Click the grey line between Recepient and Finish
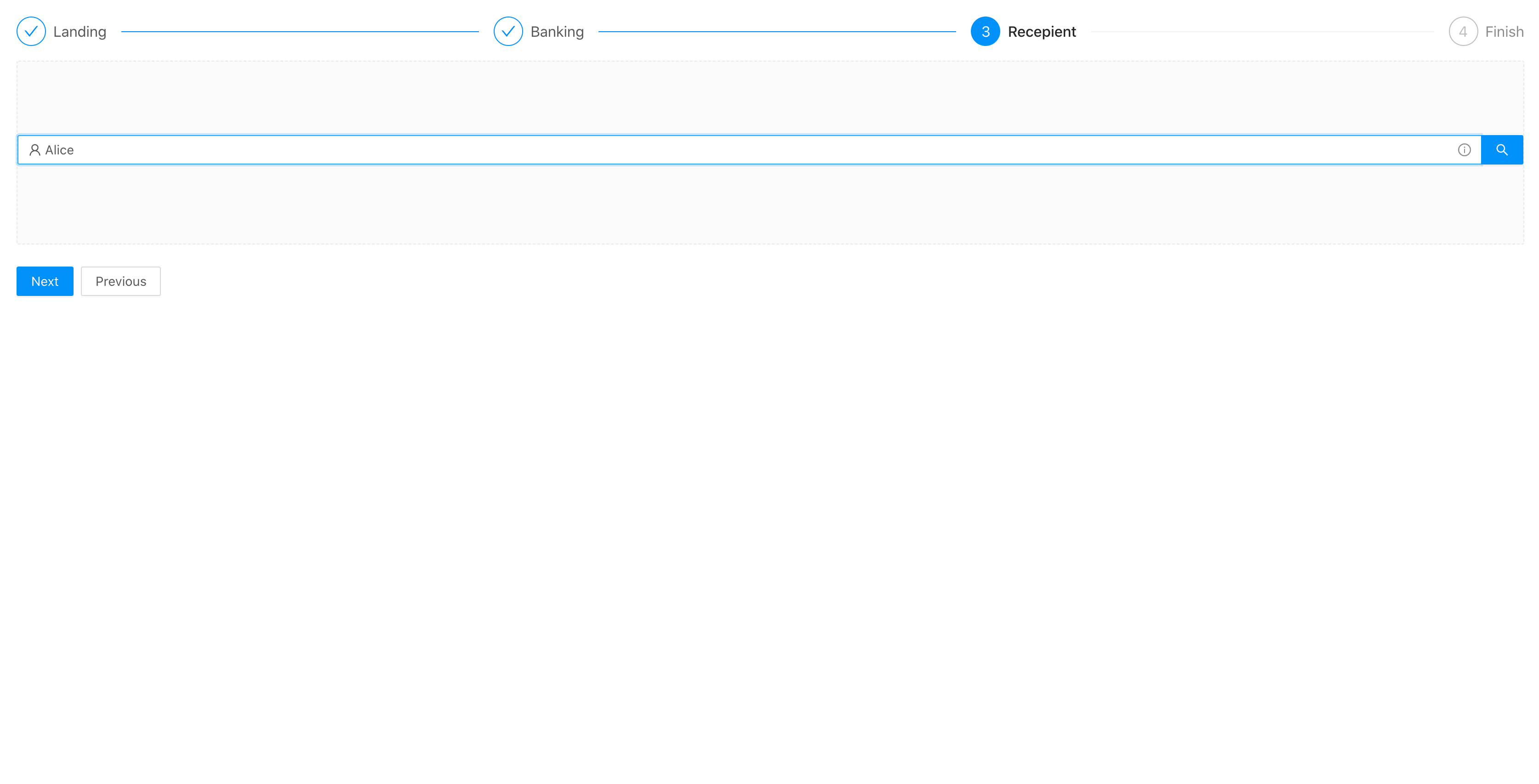Image resolution: width=1539 pixels, height=784 pixels. 1262,32
